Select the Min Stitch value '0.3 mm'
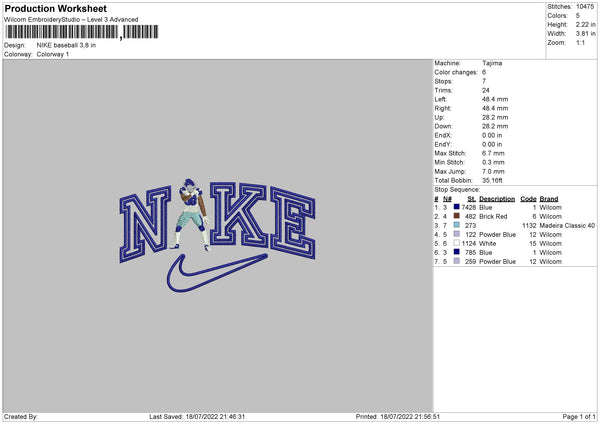This screenshot has height=424, width=600. [x=493, y=162]
